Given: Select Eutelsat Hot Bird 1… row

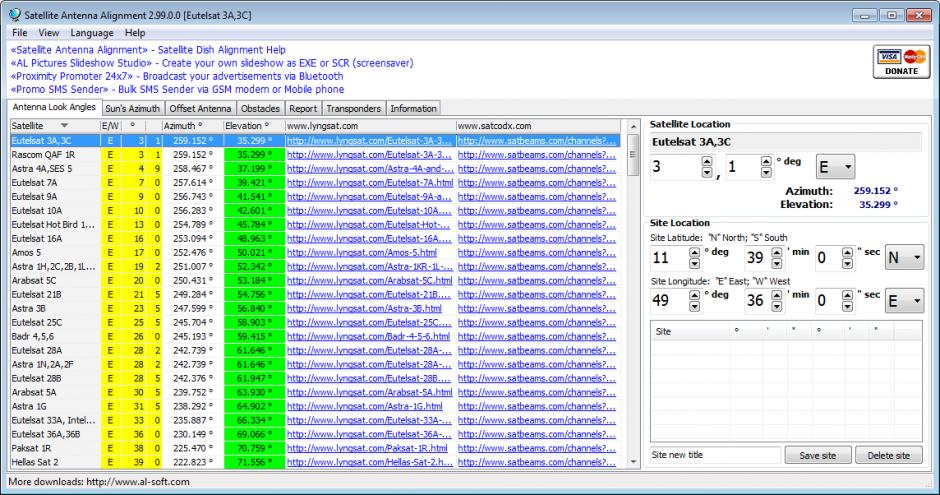Looking at the screenshot, I should pyautogui.click(x=315, y=225).
